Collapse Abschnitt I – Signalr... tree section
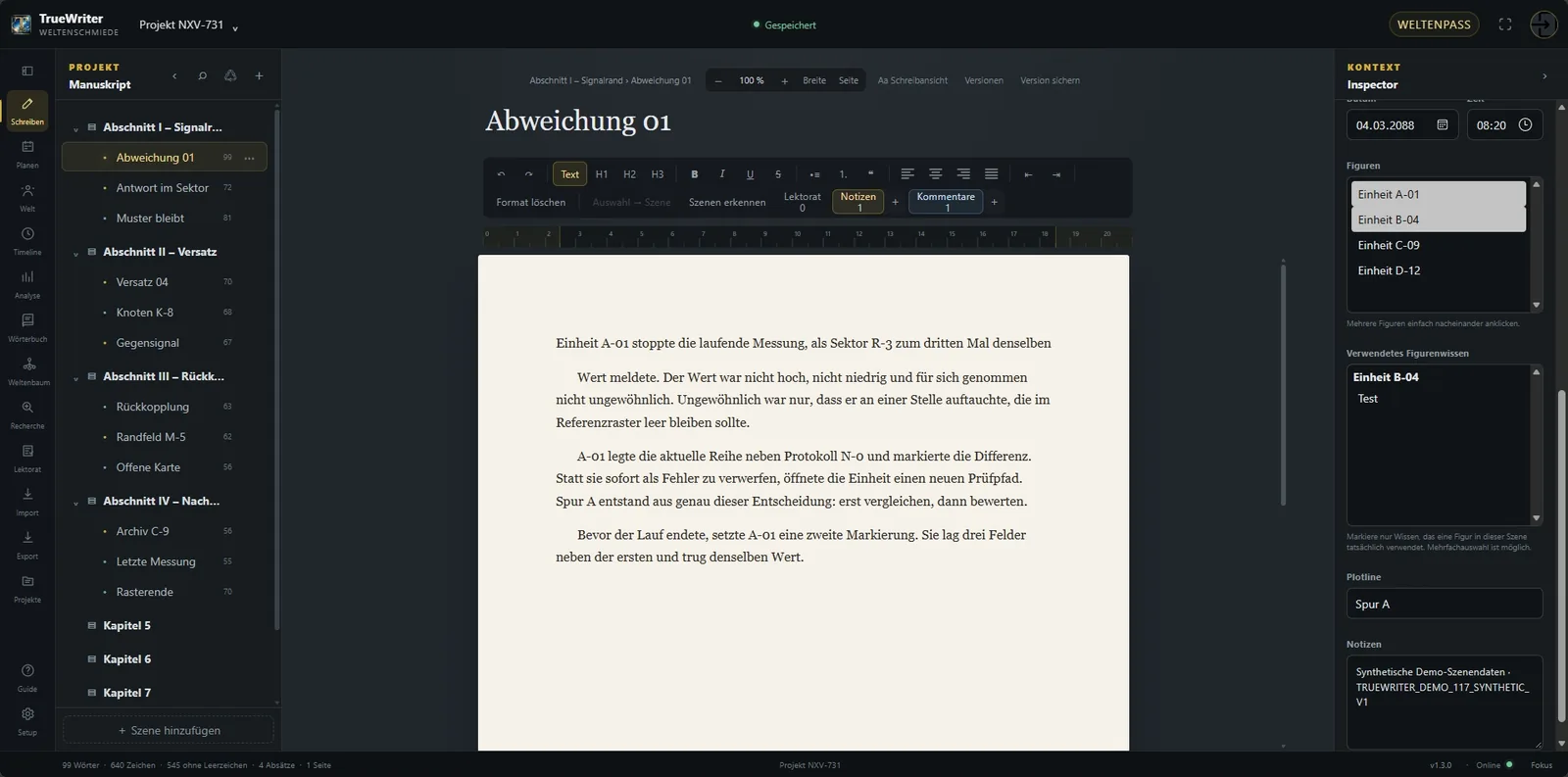1568x777 pixels. coord(75,128)
